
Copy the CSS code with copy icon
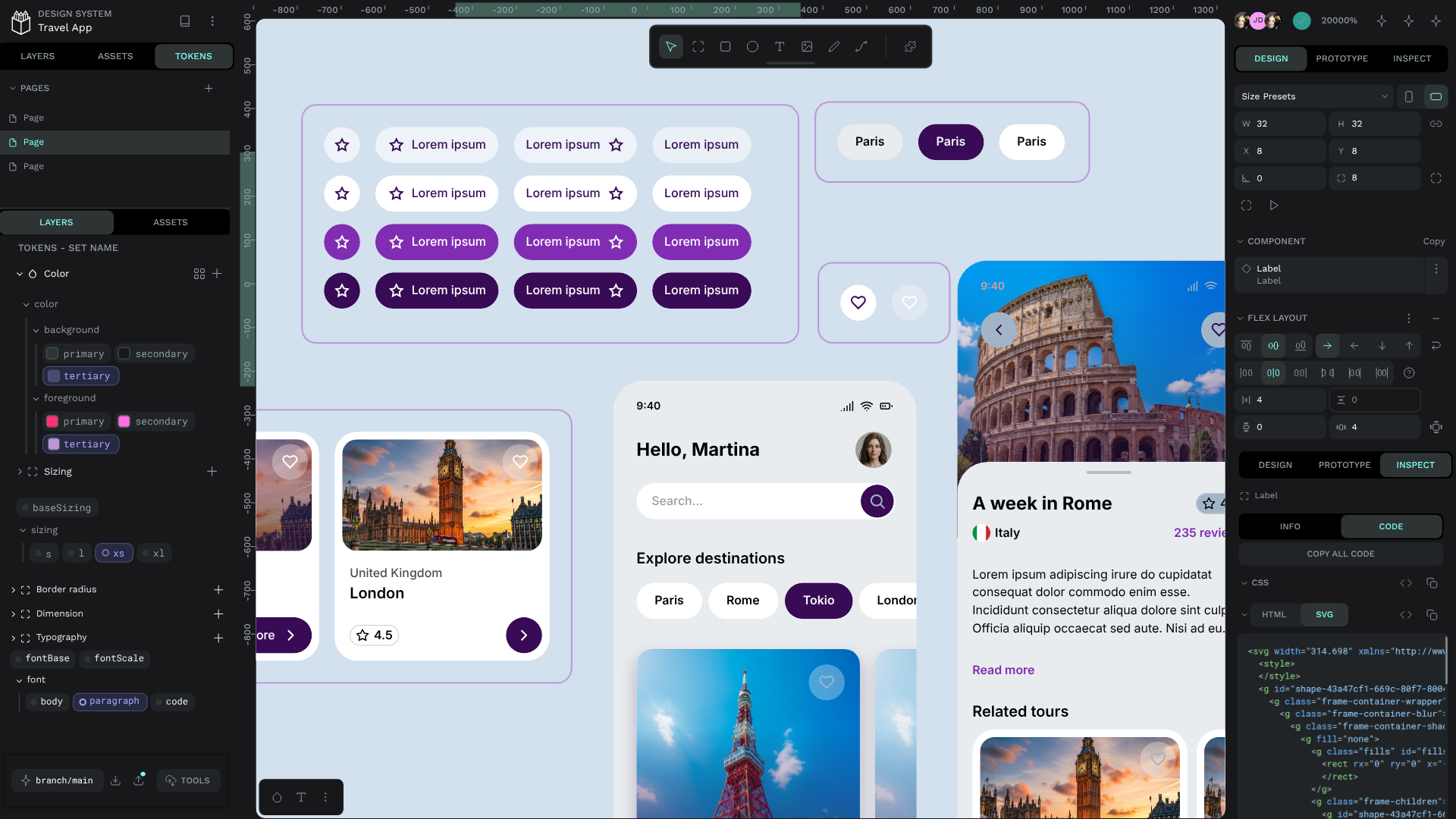tap(1432, 583)
